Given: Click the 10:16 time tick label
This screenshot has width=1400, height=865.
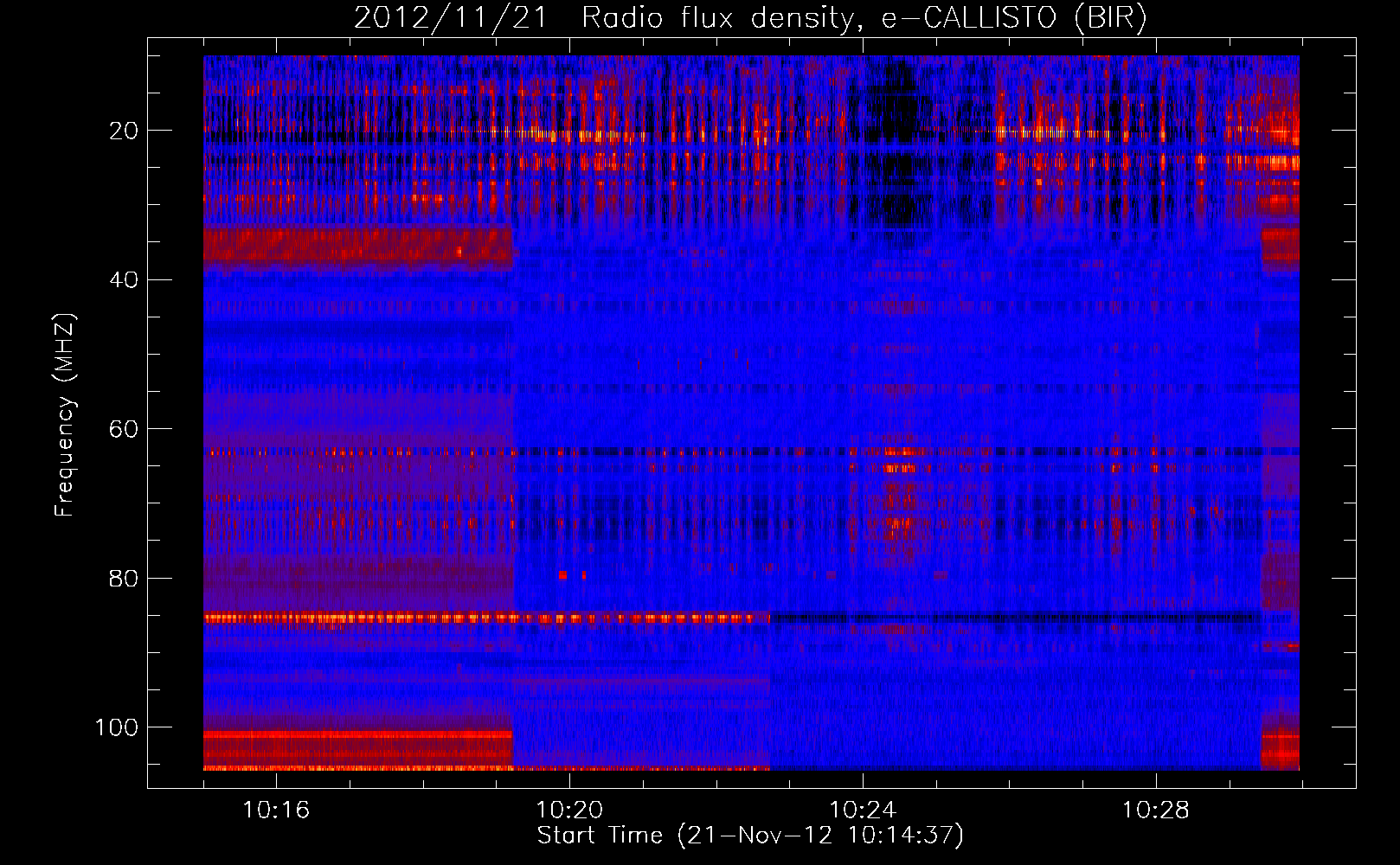Looking at the screenshot, I should (x=276, y=811).
